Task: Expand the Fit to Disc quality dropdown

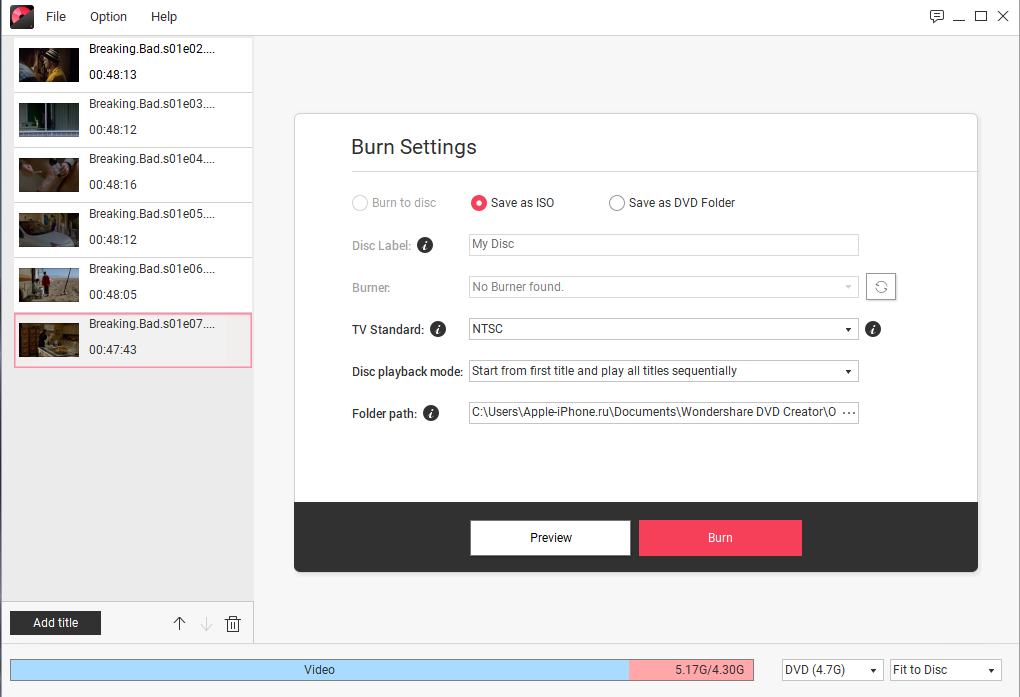Action: pos(944,670)
